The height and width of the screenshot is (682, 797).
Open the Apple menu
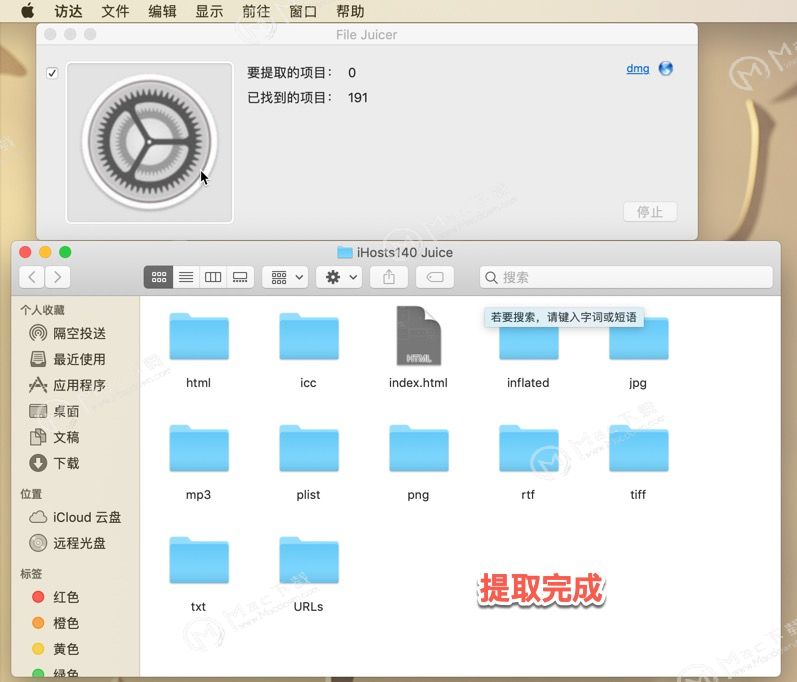pos(28,11)
